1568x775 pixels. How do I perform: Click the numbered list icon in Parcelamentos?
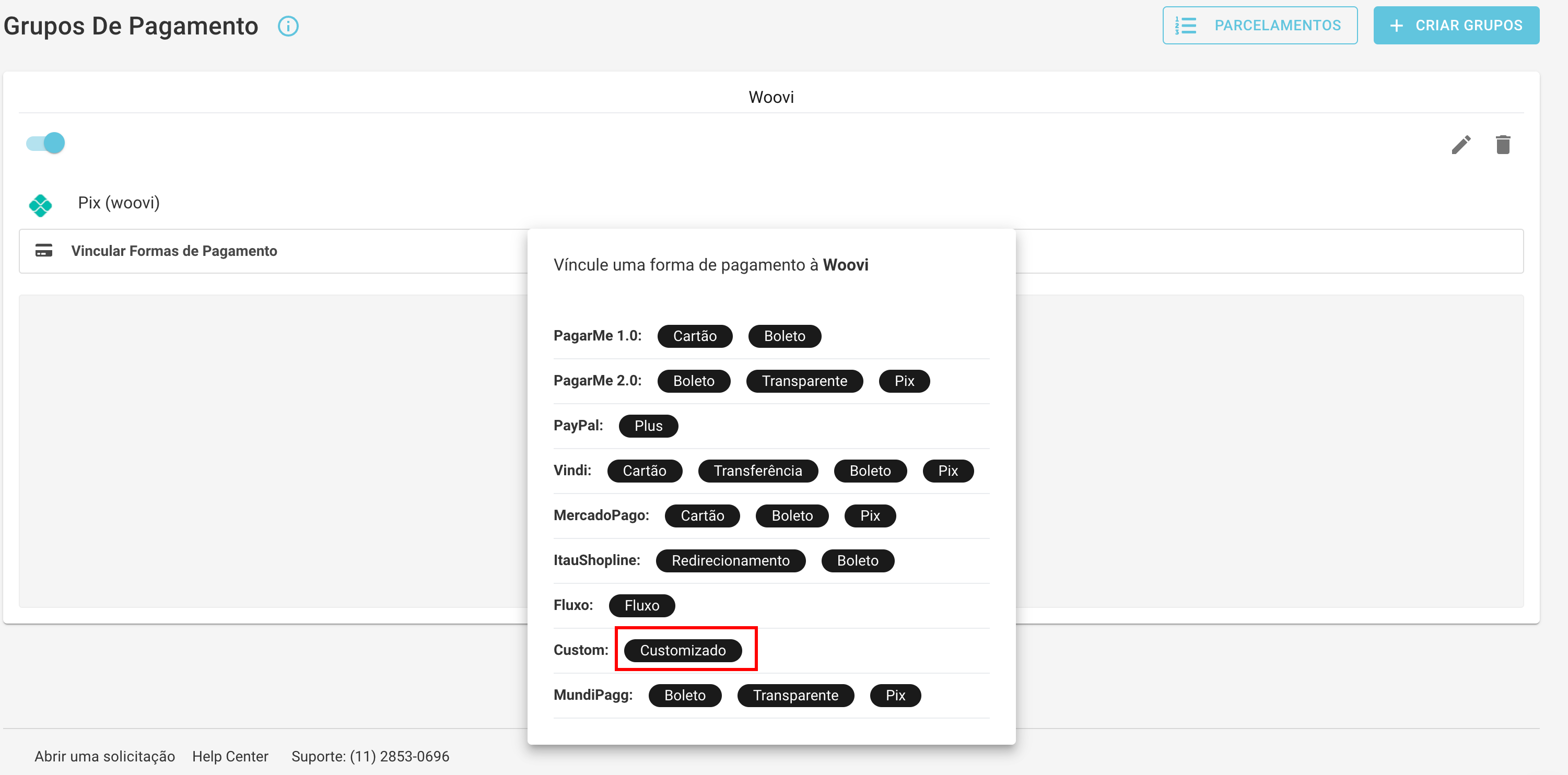1185,26
